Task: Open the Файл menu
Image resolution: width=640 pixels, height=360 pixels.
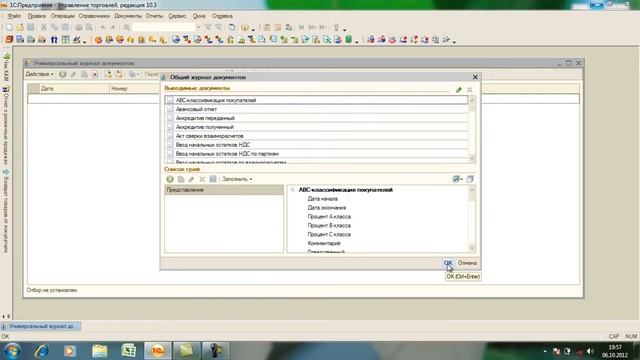Action: 14,16
